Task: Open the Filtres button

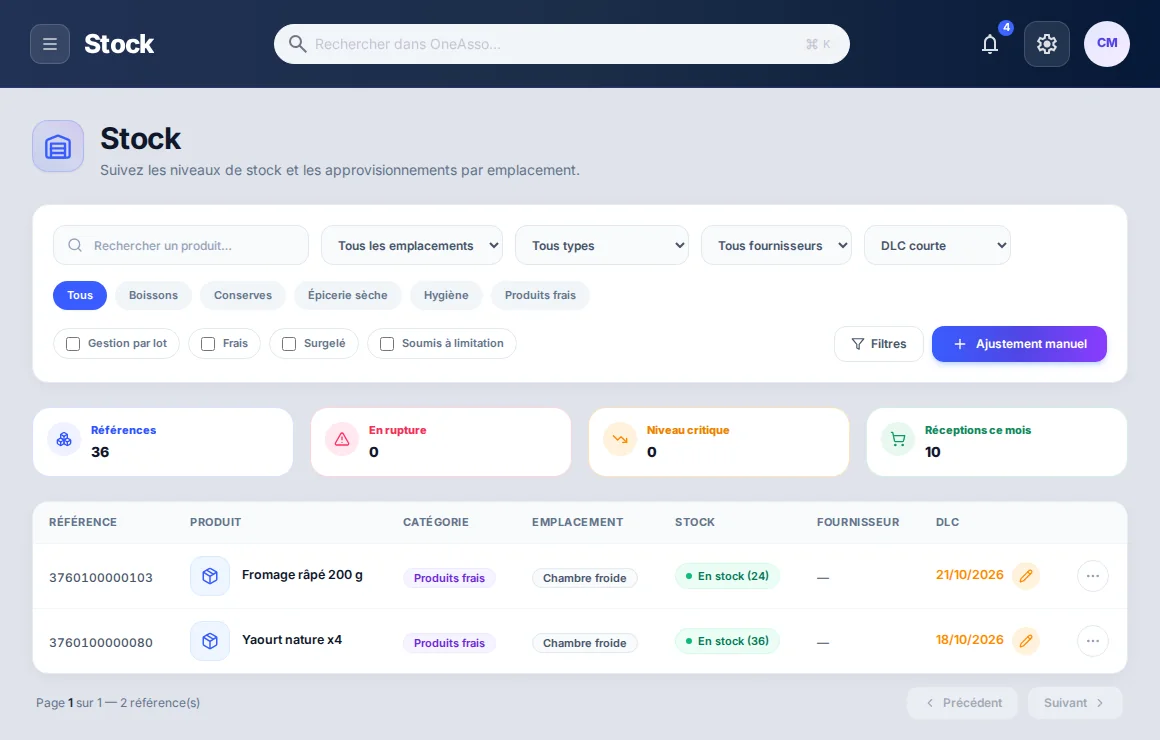Action: pos(879,344)
